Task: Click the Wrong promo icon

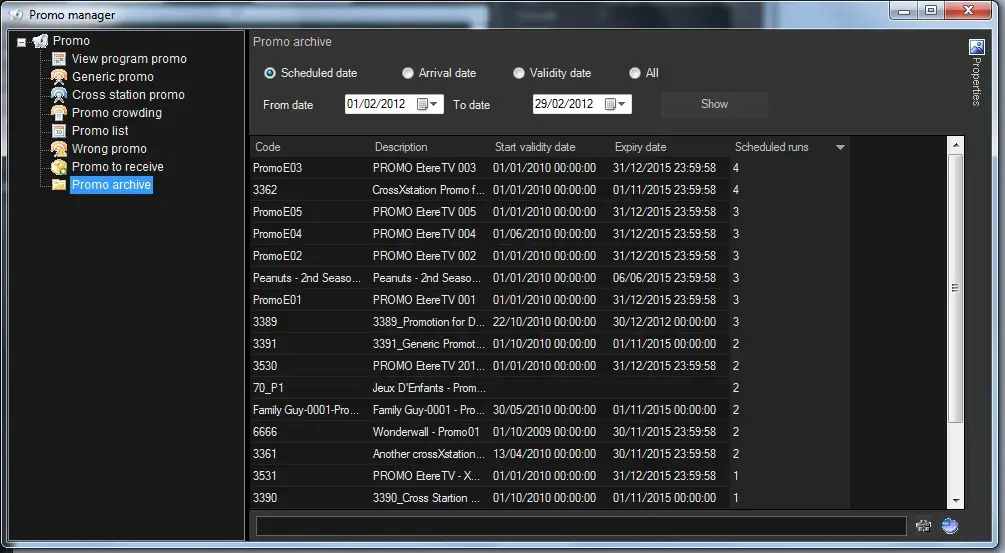Action: pyautogui.click(x=60, y=149)
